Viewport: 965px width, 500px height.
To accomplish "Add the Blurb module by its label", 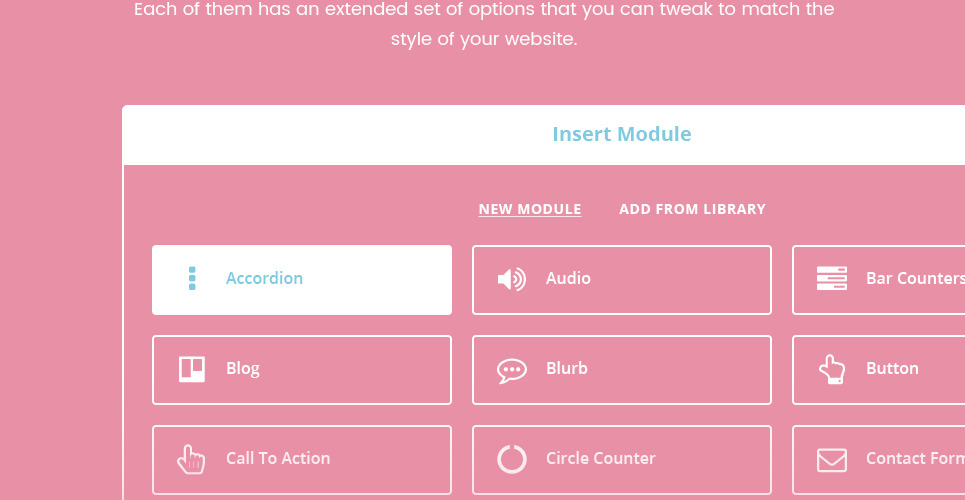I will coord(567,369).
